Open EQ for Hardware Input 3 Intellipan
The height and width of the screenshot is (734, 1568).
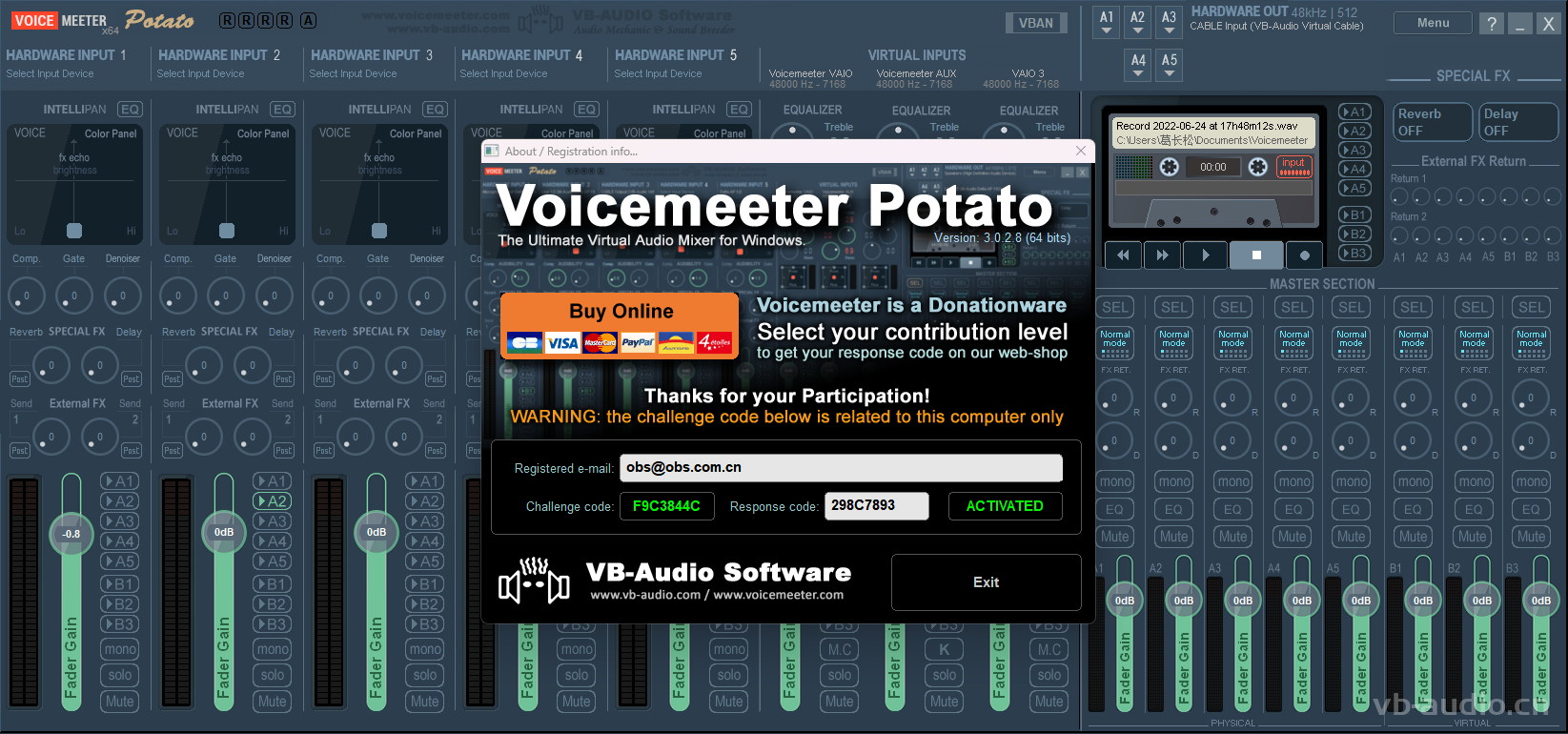pos(435,110)
